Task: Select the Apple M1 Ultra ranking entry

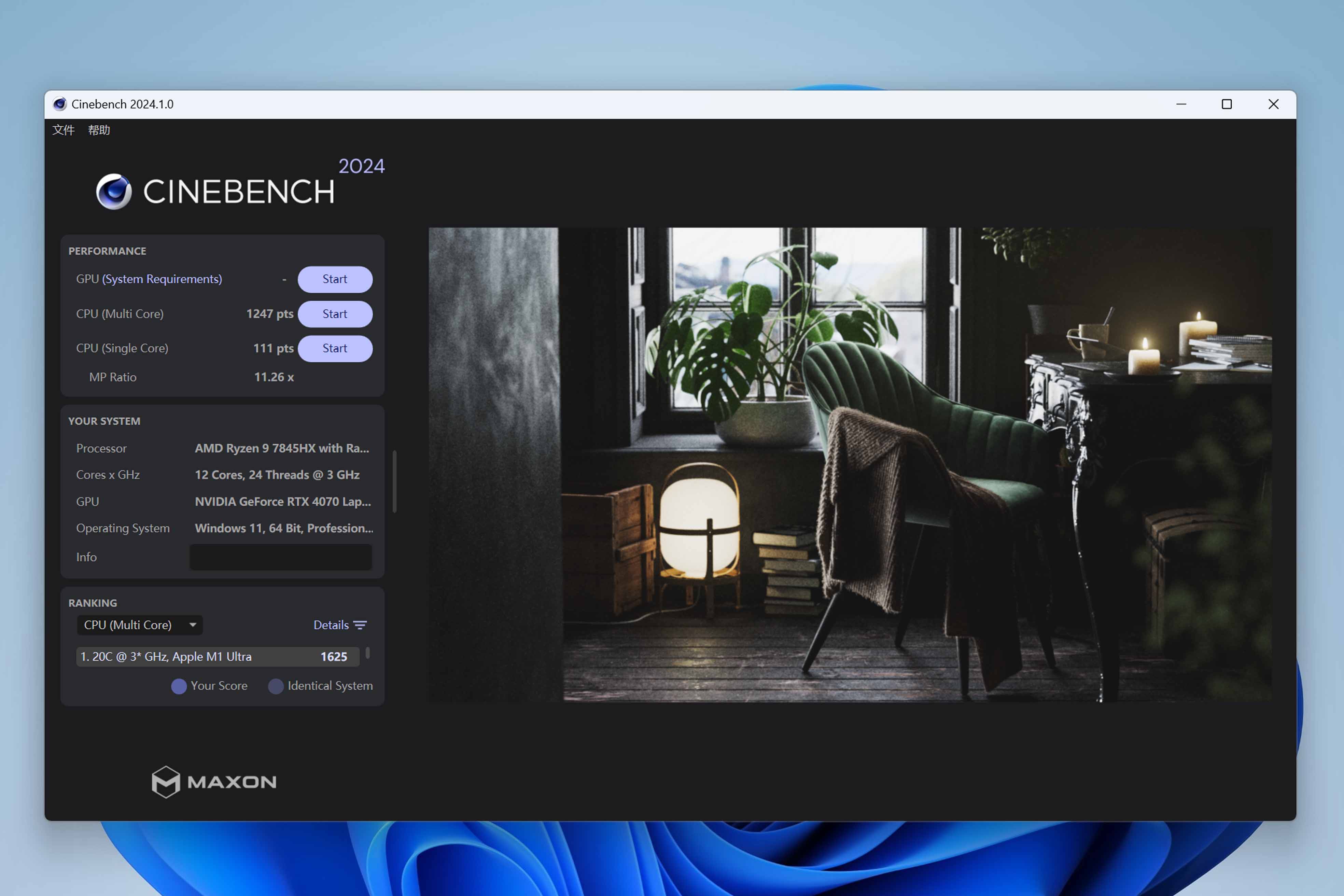Action: 218,657
